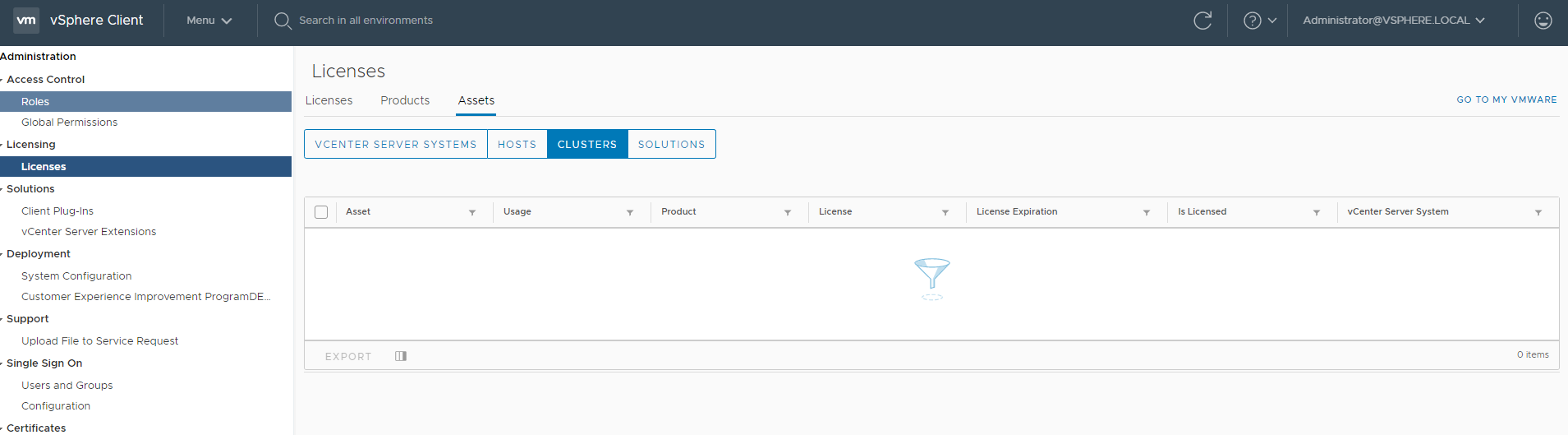Screen dimensions: 1568x435
Task: Open the column chooser icon beside Export
Action: (401, 356)
